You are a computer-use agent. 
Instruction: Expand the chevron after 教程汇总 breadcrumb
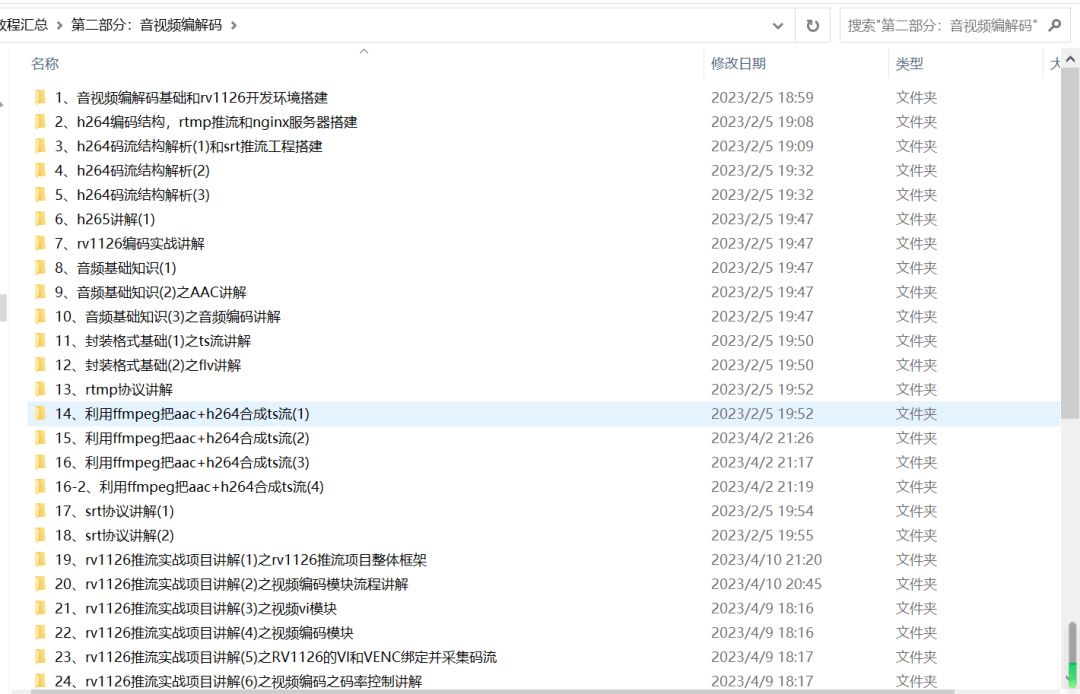click(x=59, y=25)
